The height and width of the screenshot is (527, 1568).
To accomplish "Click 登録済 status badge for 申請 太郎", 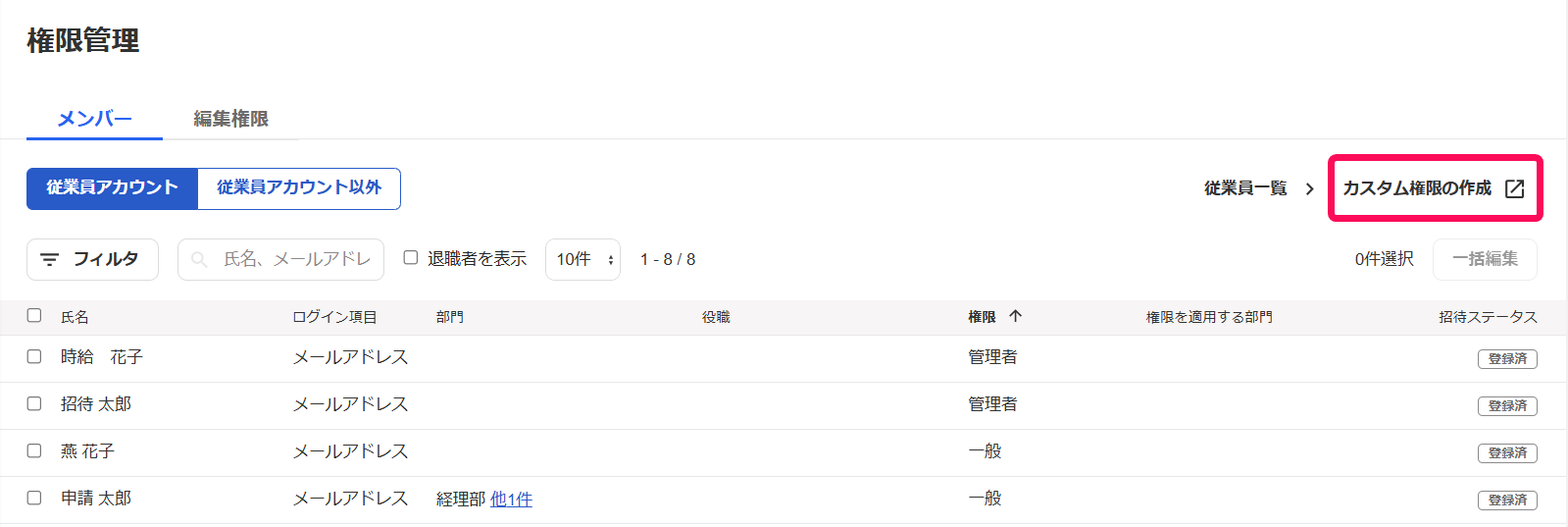I will [1507, 501].
